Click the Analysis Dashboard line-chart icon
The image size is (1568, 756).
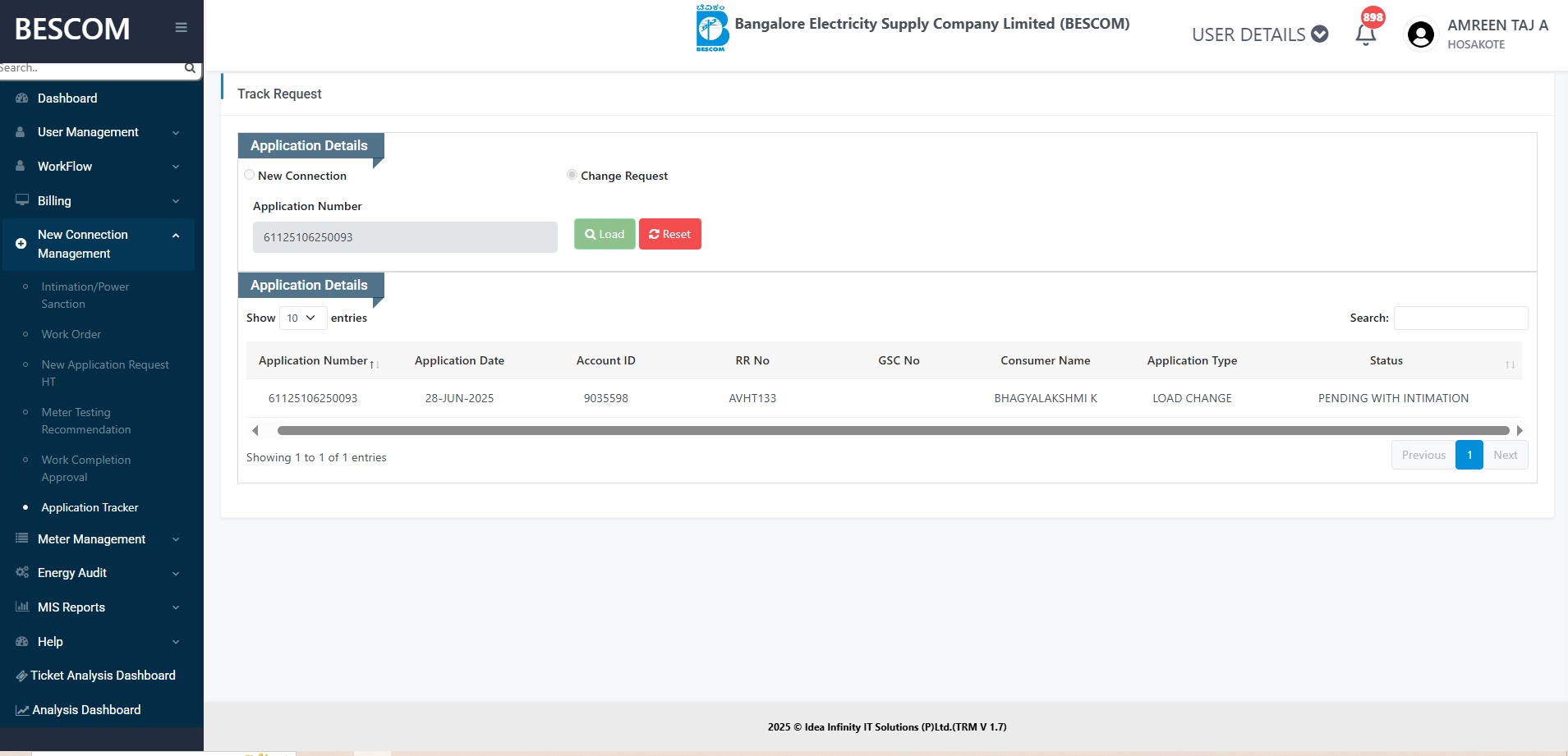pos(23,710)
